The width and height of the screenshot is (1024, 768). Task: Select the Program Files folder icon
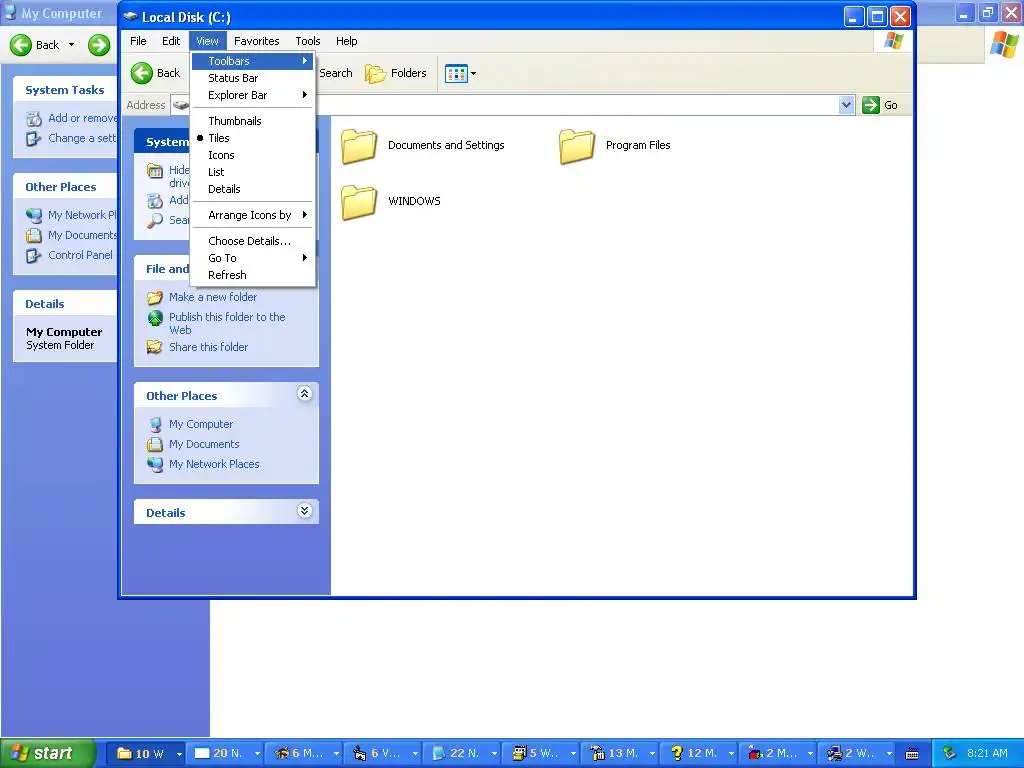[x=577, y=145]
